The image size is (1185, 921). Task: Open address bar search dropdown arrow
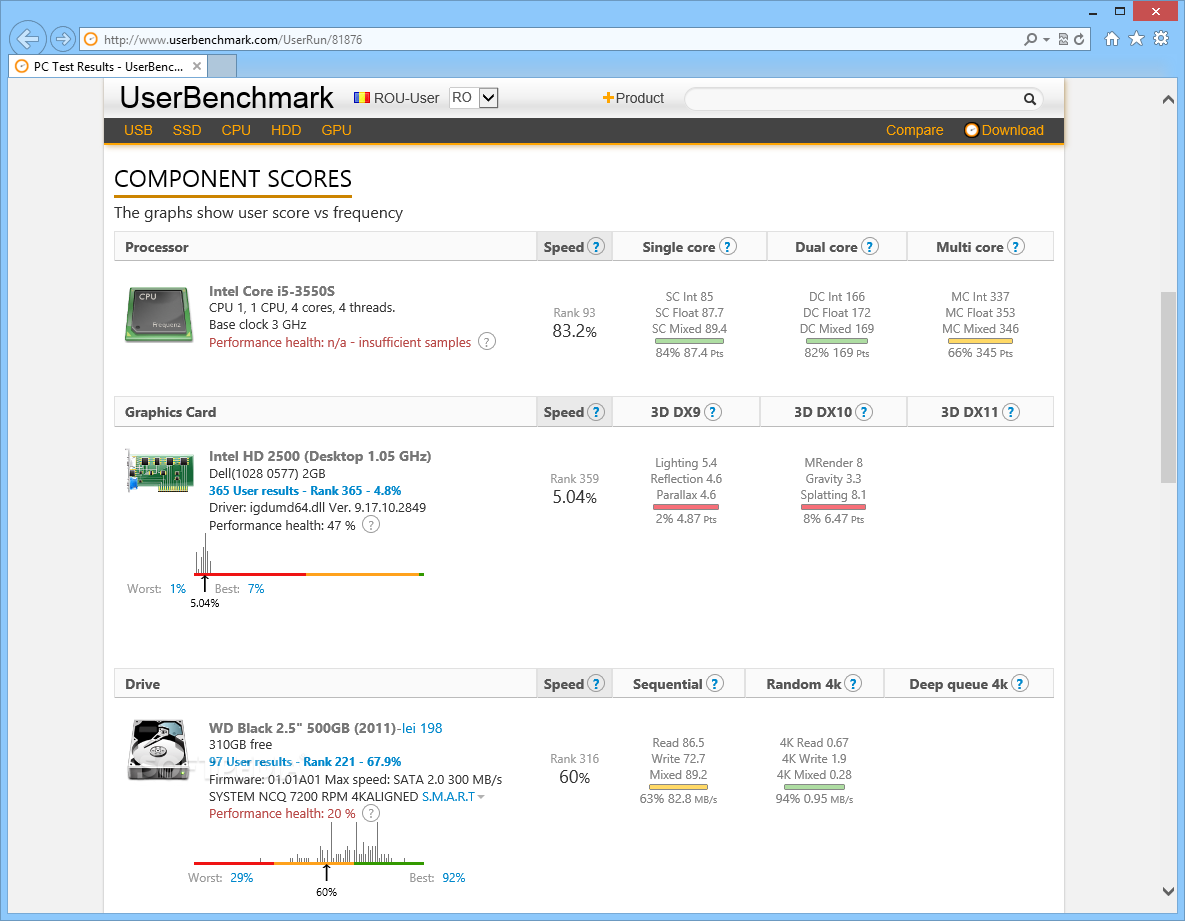(x=1046, y=39)
